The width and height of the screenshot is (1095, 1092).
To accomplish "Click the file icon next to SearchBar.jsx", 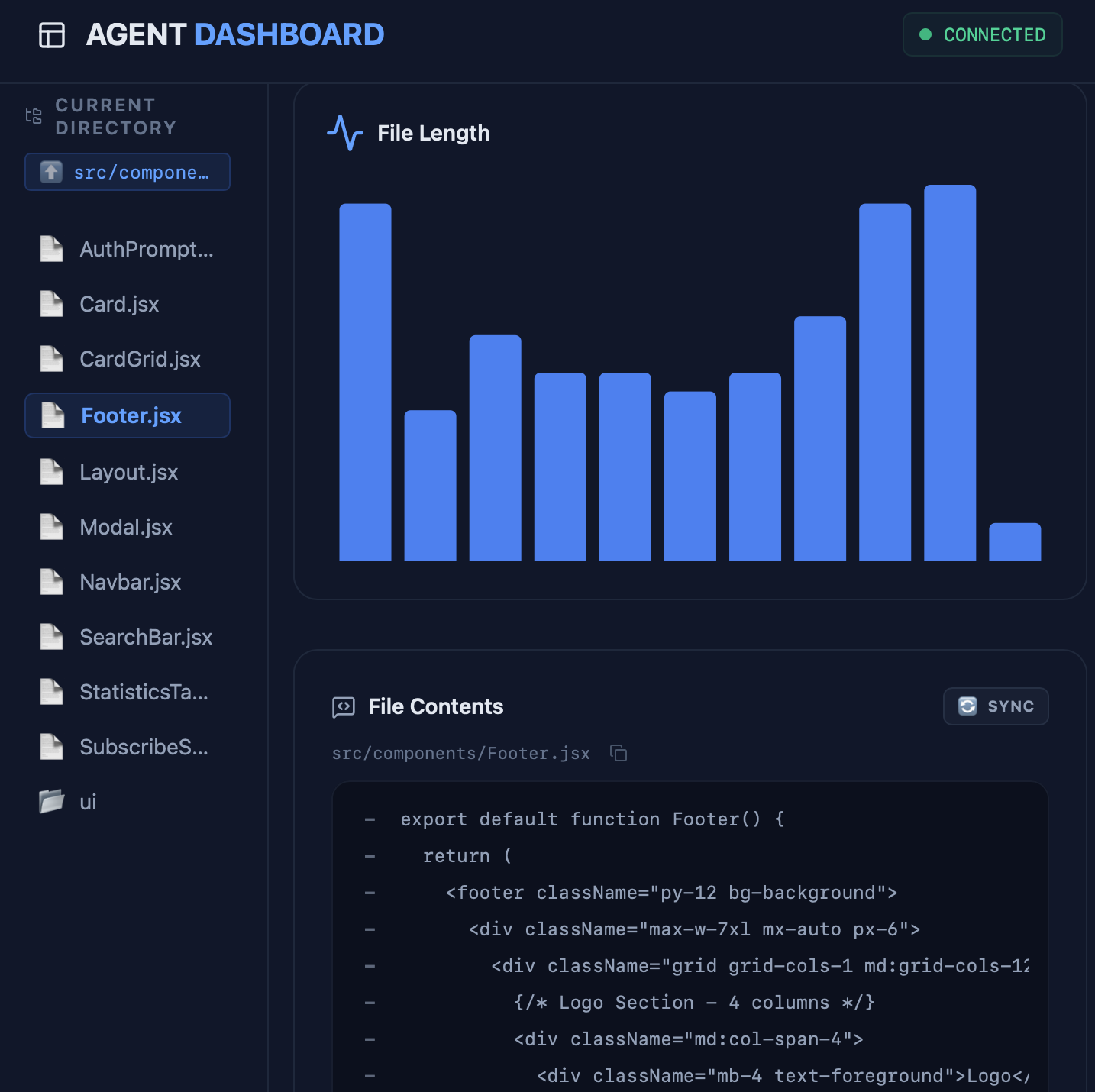I will (51, 637).
